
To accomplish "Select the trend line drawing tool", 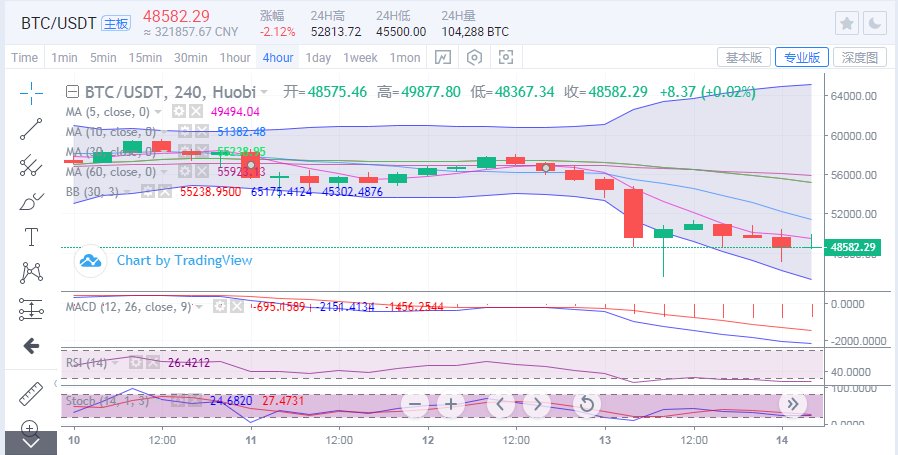I will pyautogui.click(x=31, y=129).
